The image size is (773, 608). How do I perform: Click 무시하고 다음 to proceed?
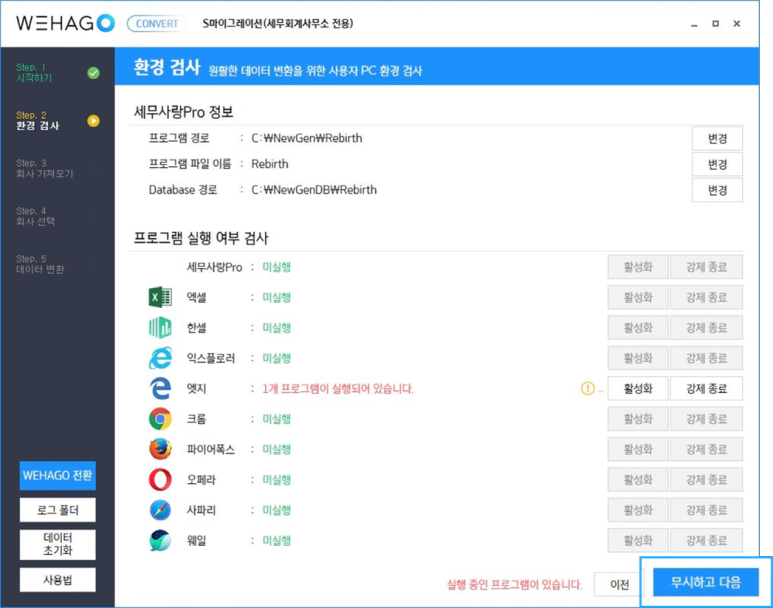point(705,582)
